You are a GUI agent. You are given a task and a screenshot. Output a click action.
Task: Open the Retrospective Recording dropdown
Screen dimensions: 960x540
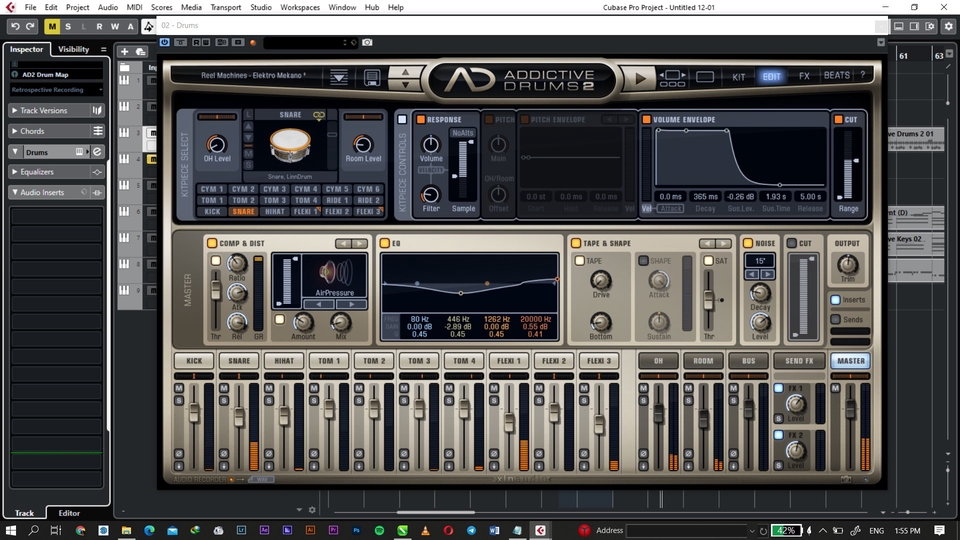pyautogui.click(x=56, y=90)
